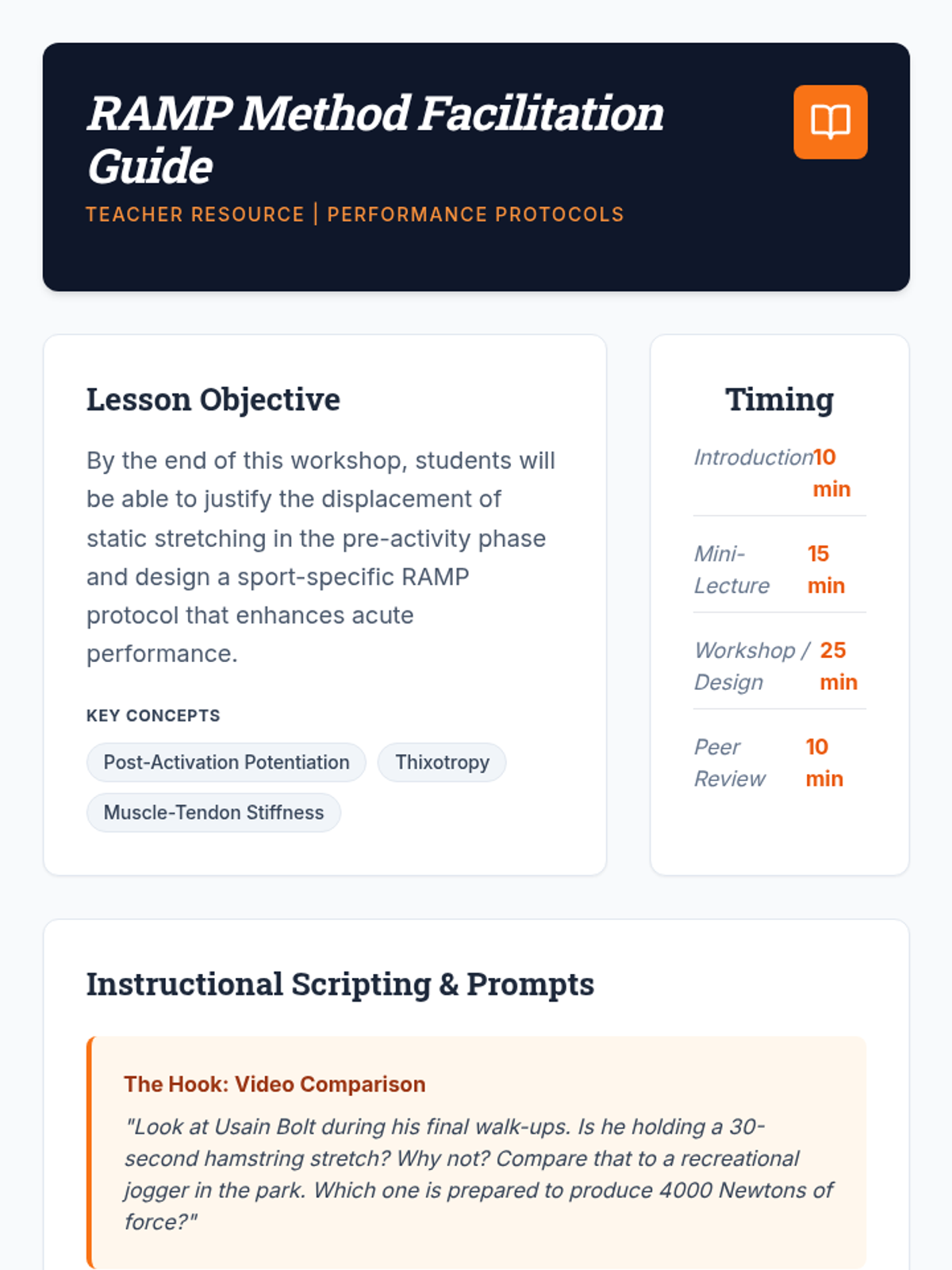The height and width of the screenshot is (1270, 952).
Task: Click the Instructional Scripting & Prompts heading
Action: pyautogui.click(x=340, y=984)
